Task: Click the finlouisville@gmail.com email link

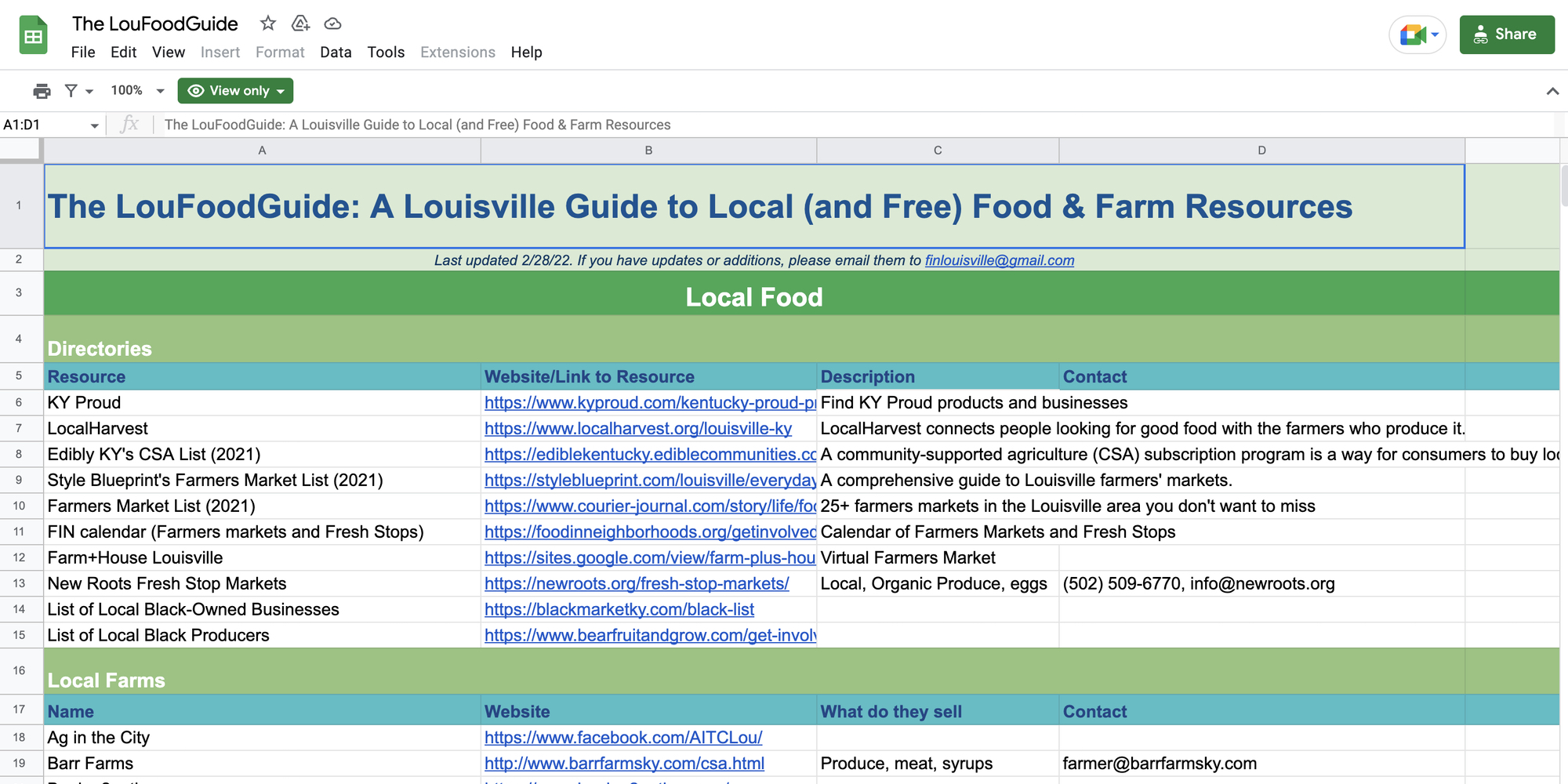Action: pyautogui.click(x=1000, y=260)
